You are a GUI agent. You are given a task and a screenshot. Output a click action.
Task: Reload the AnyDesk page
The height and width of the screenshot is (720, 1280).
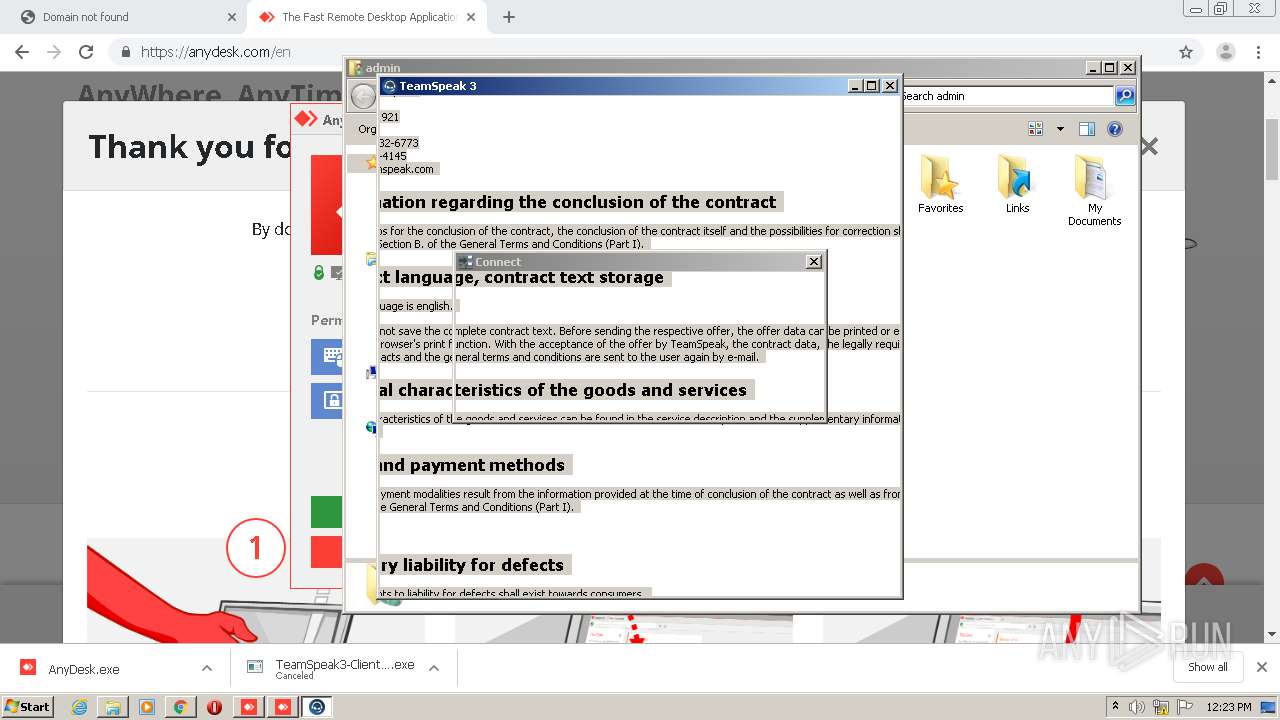86,52
